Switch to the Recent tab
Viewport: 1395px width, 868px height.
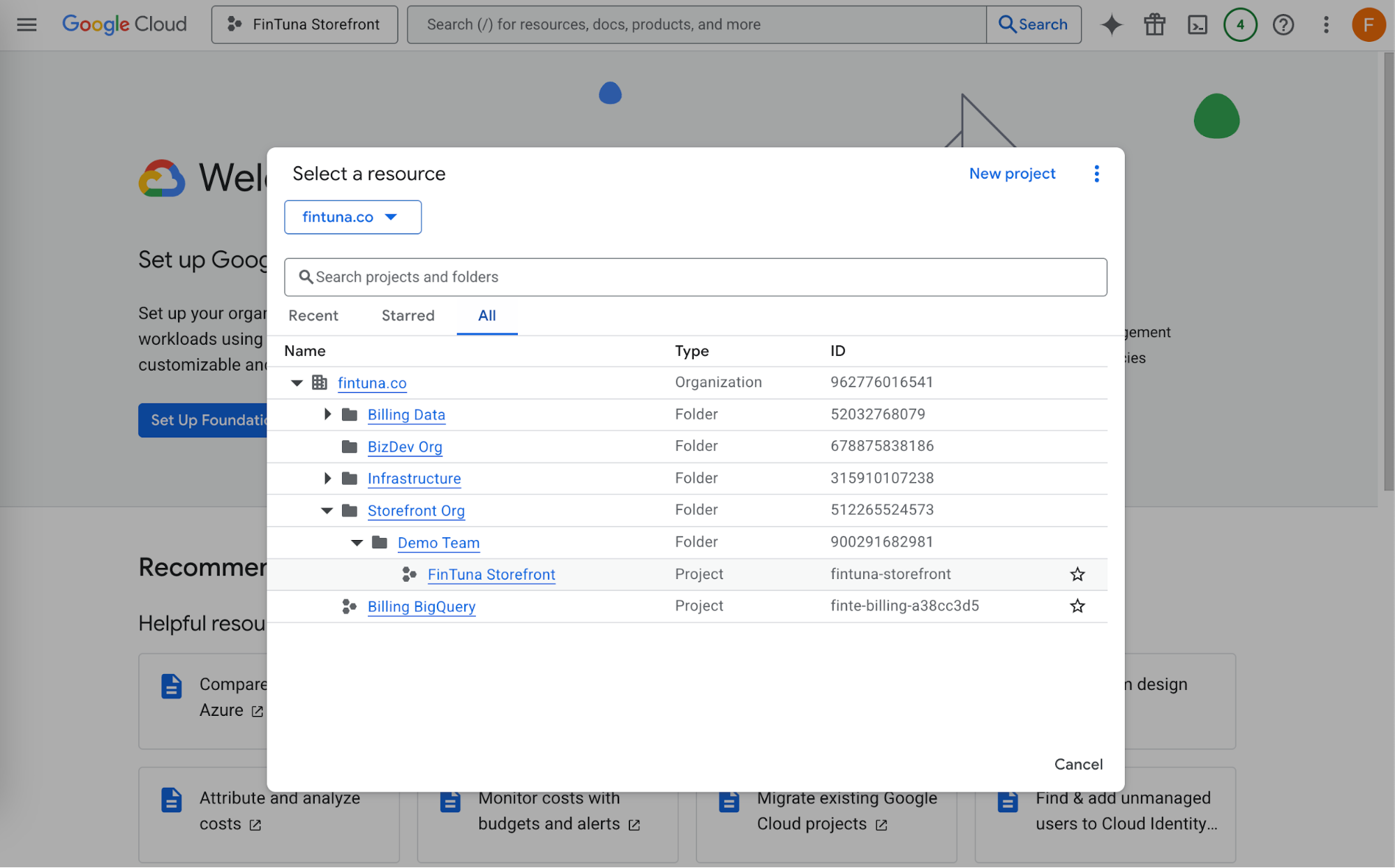tap(313, 315)
